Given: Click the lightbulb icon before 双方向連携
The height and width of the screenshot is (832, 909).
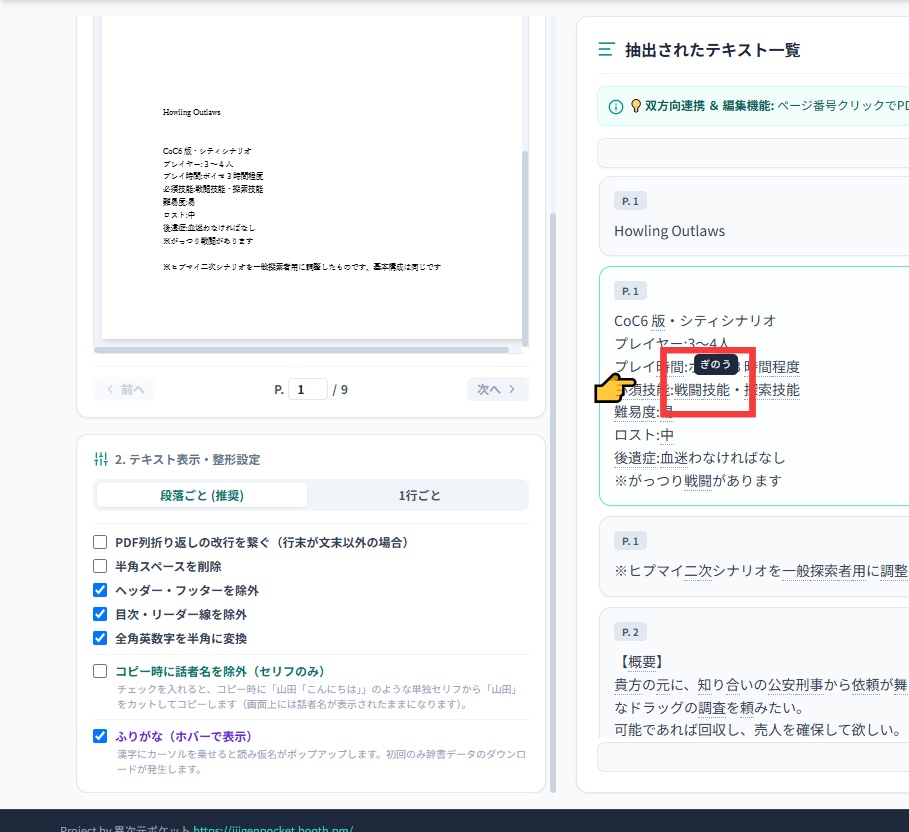Looking at the screenshot, I should click(636, 106).
